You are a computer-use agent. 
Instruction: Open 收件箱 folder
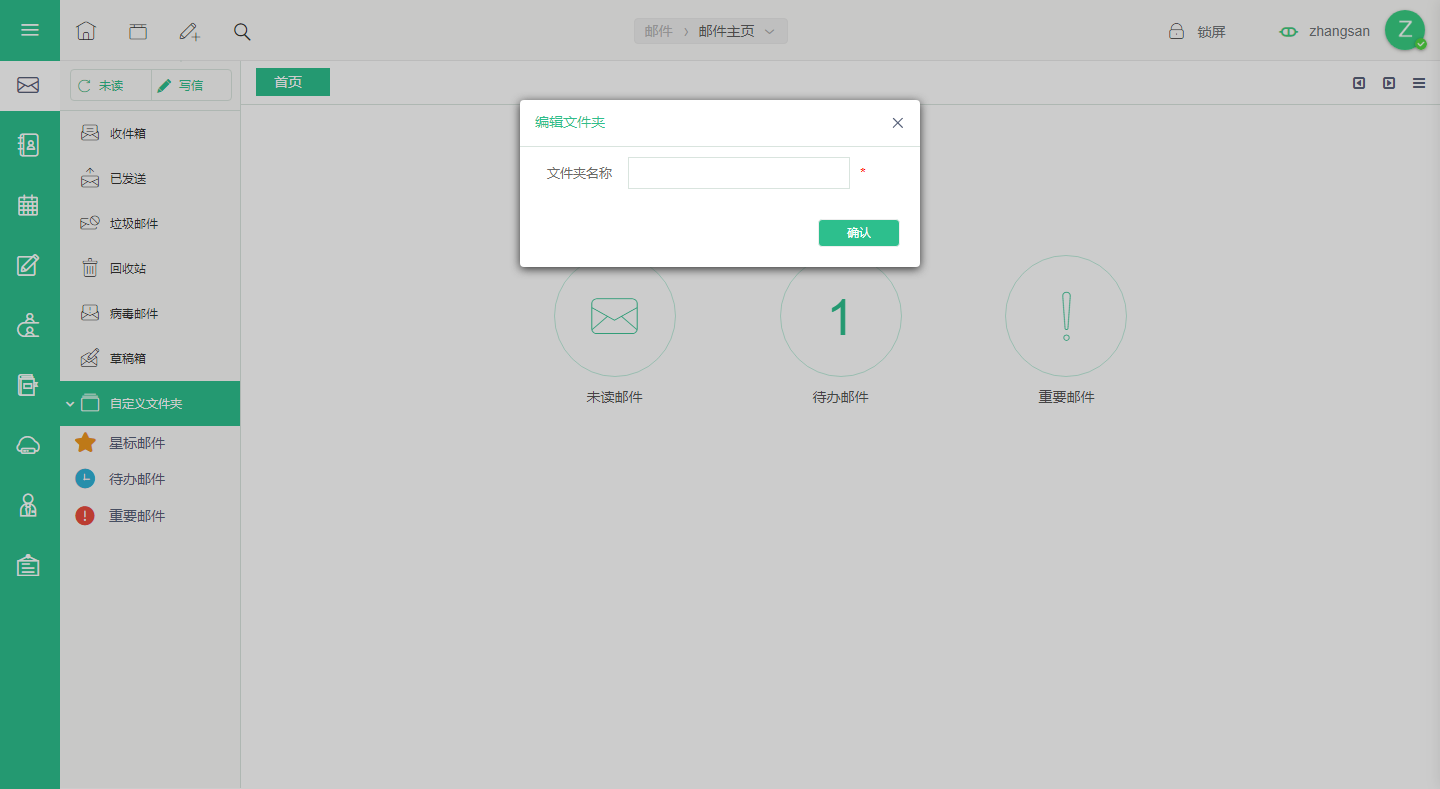pos(150,133)
